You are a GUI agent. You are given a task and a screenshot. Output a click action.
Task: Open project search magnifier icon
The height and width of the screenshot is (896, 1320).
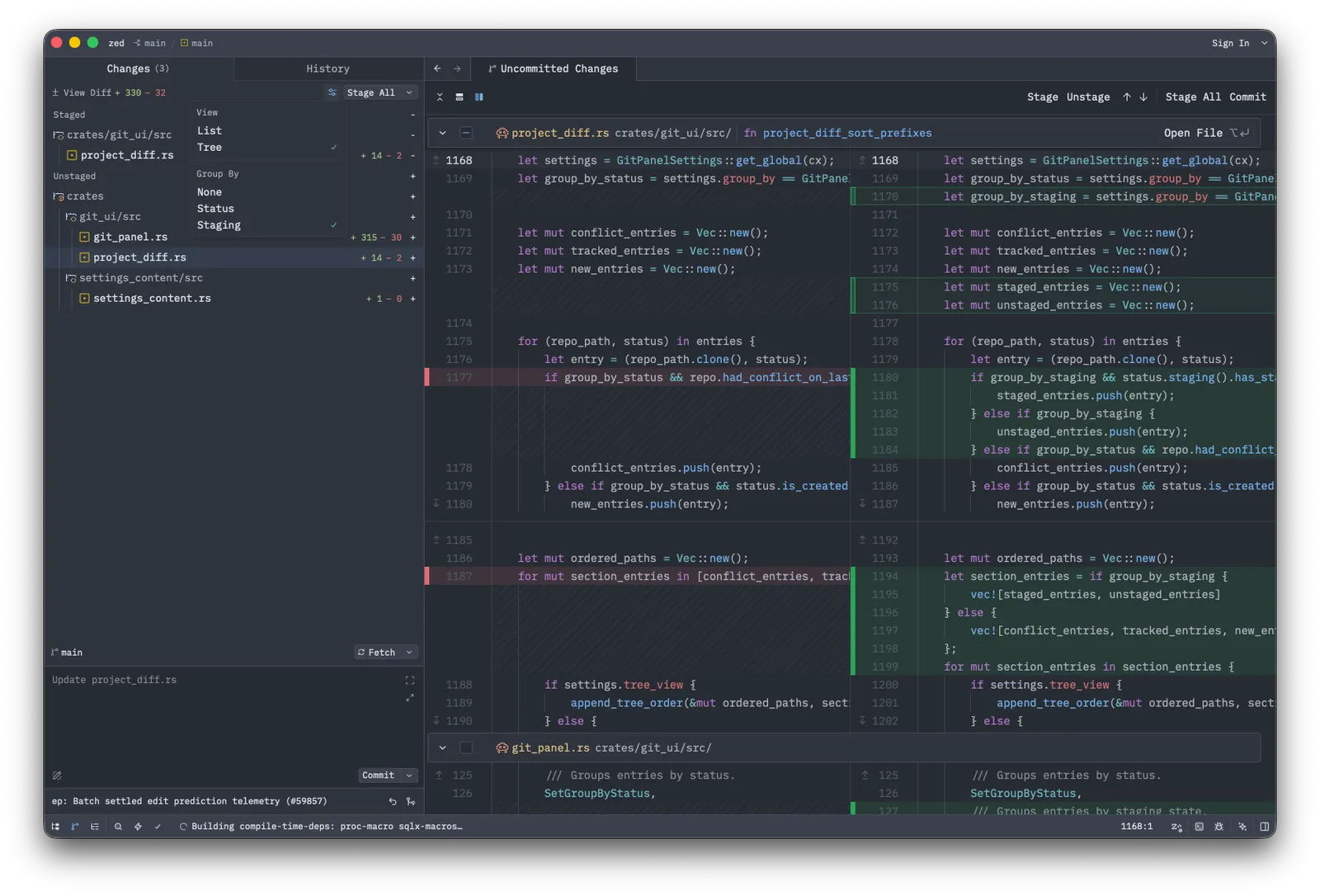(x=118, y=826)
